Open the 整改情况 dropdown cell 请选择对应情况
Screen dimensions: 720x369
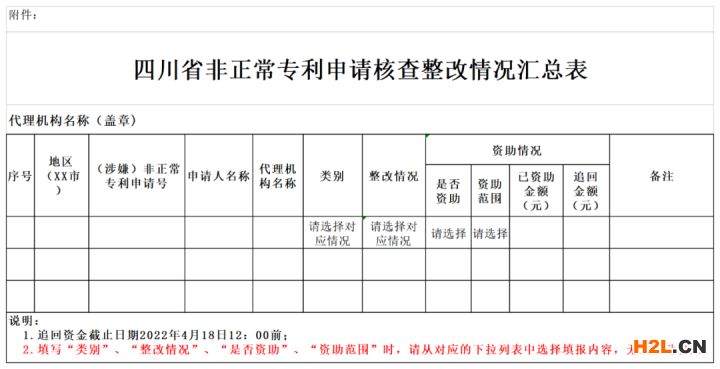394,233
